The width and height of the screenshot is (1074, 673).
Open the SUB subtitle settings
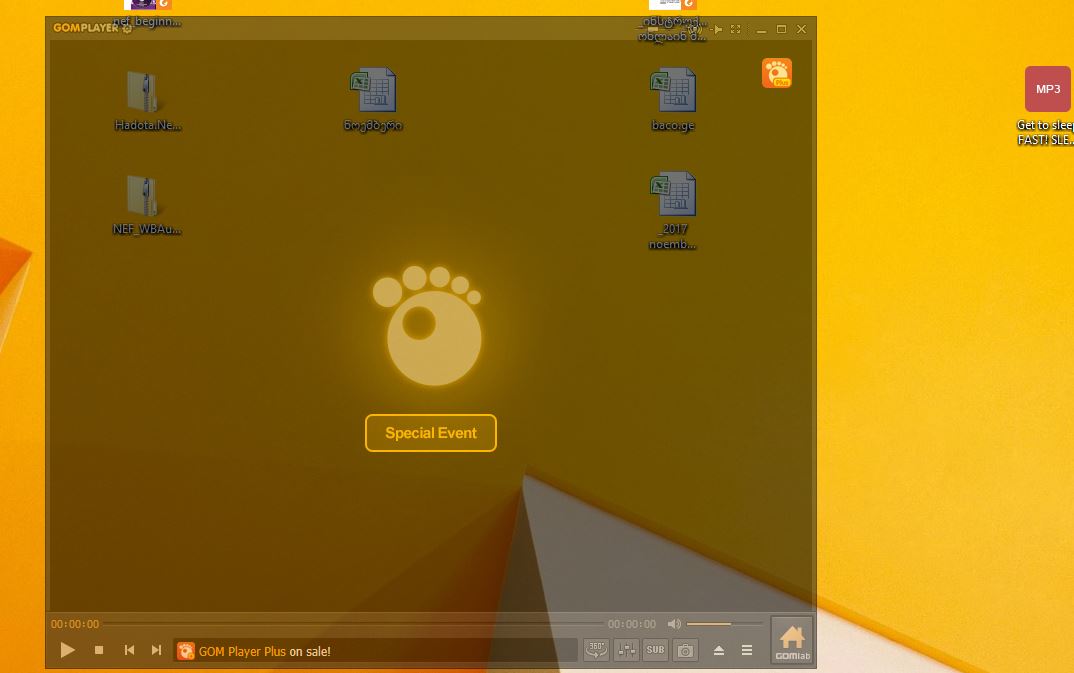coord(655,650)
